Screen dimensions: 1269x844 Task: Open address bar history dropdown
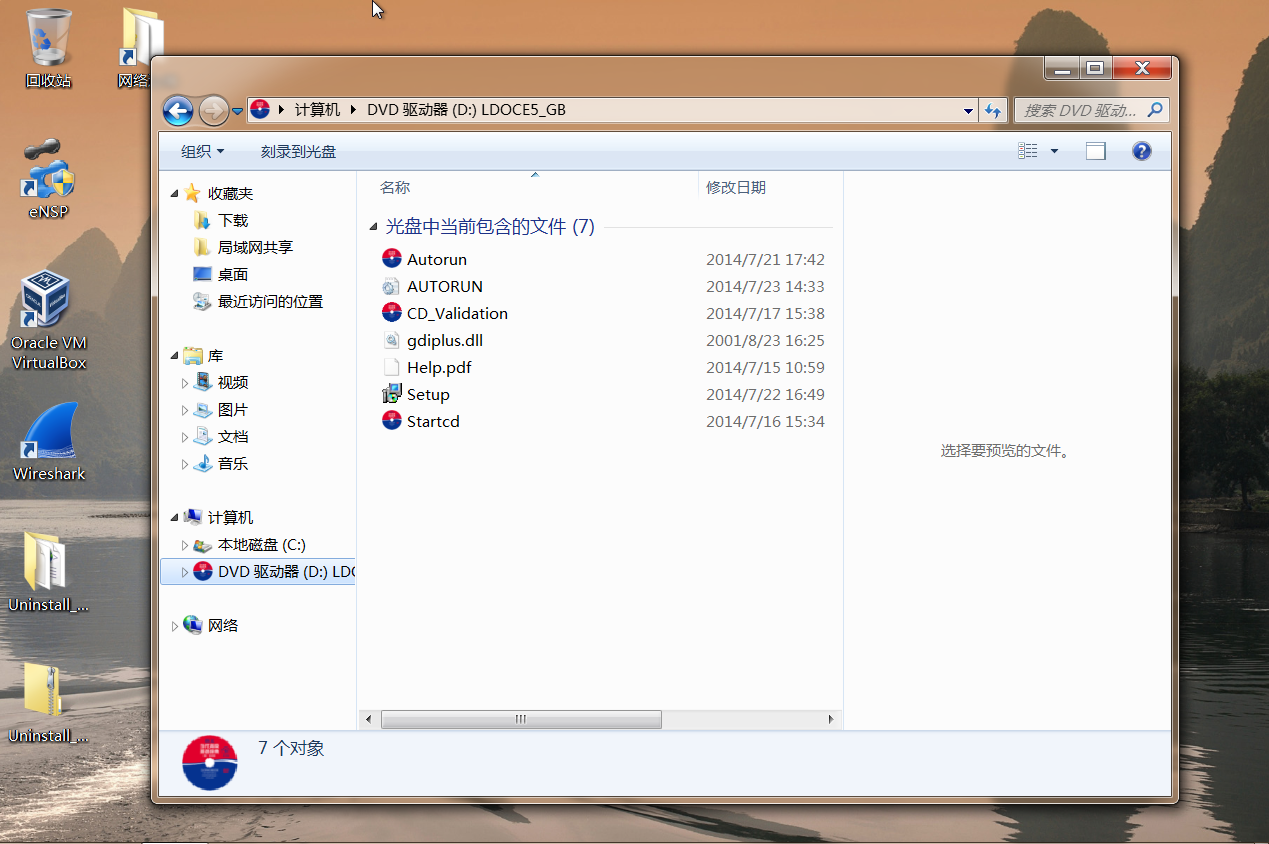click(x=968, y=111)
